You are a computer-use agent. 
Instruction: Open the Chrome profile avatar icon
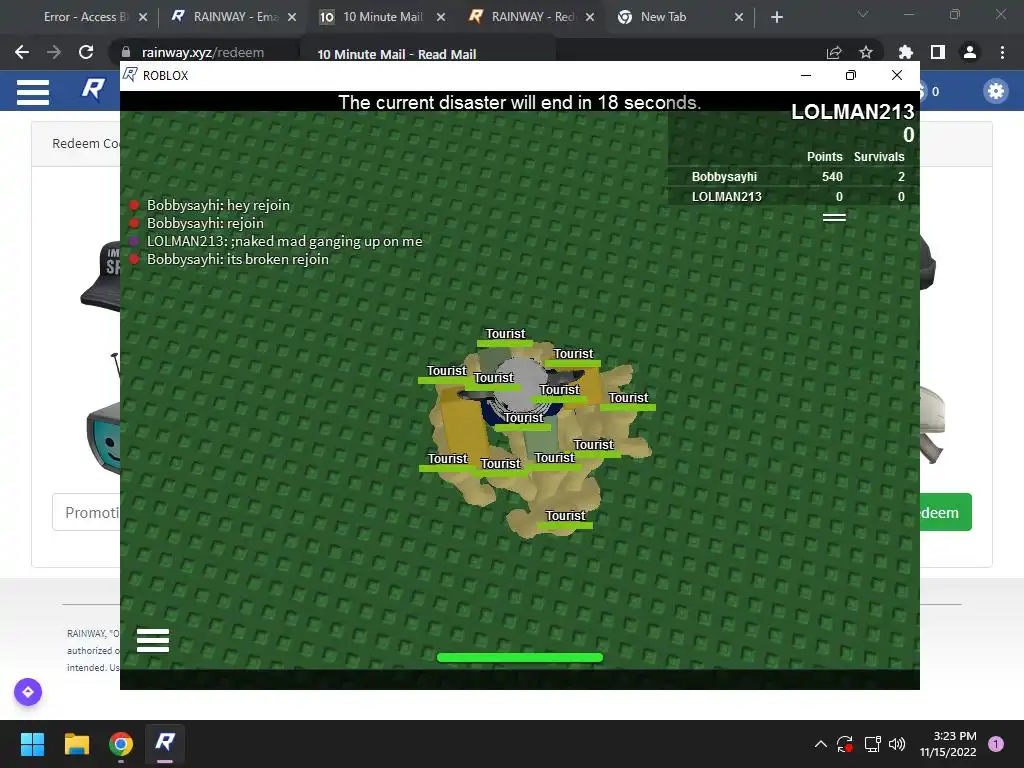tap(970, 52)
